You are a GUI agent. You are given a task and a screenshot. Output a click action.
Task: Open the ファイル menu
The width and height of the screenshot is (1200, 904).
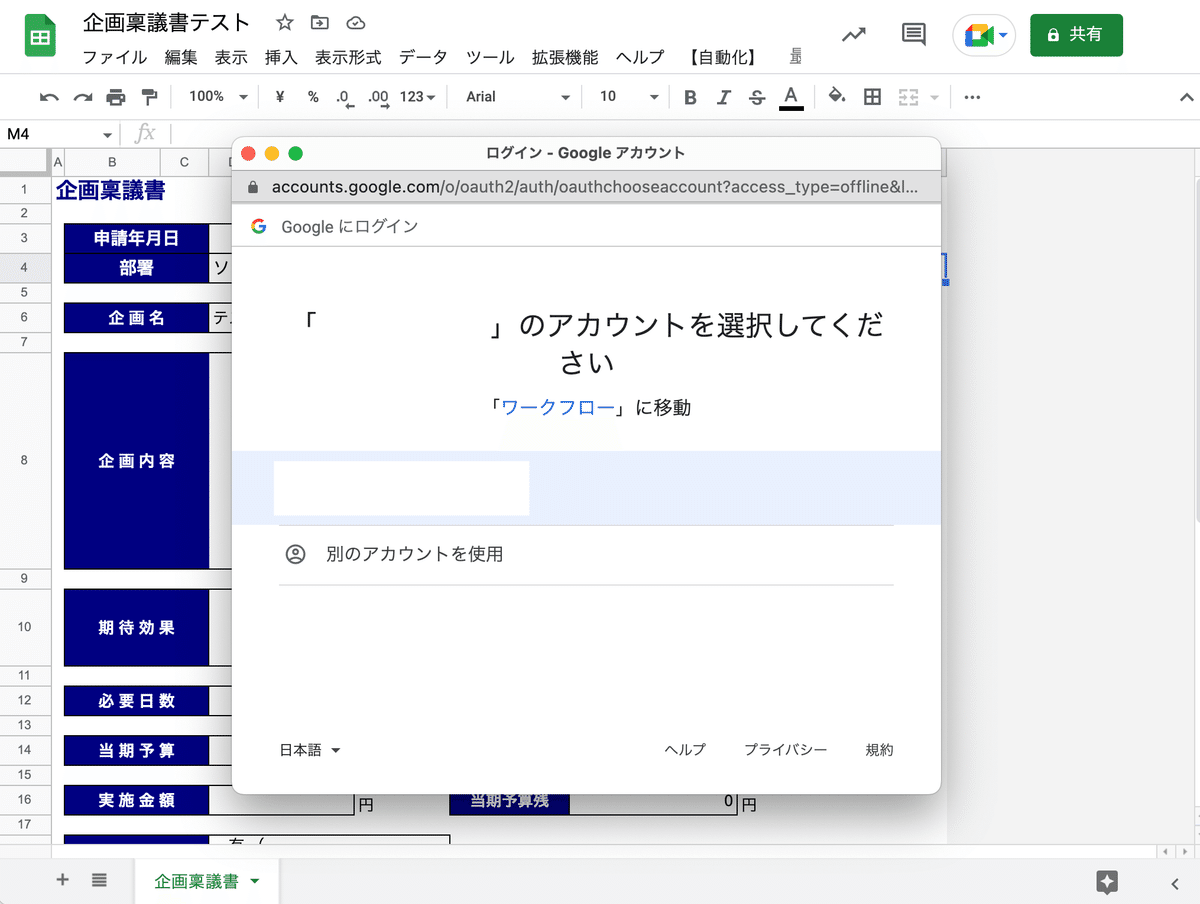[x=114, y=57]
